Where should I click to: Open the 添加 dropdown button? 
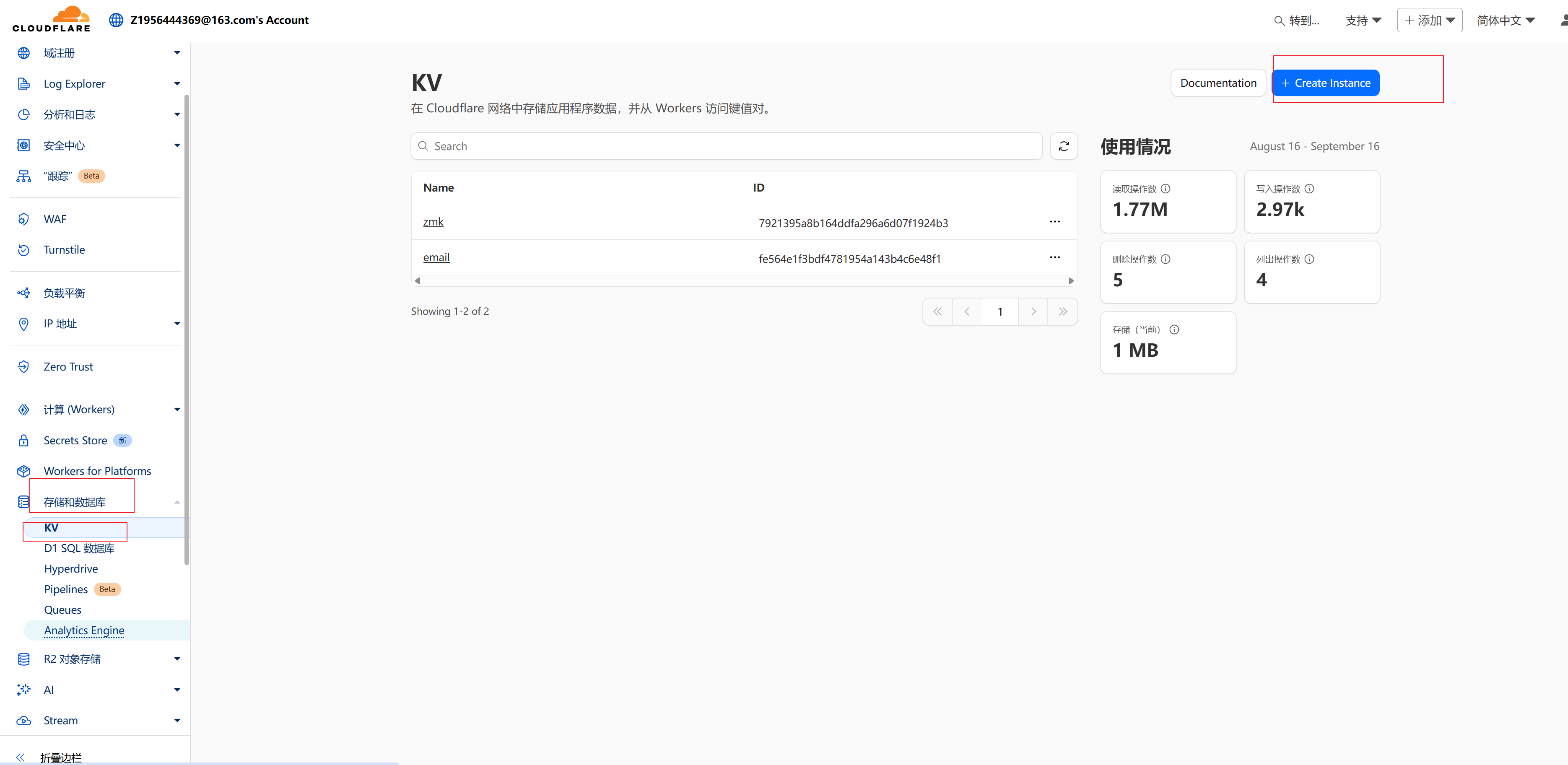(x=1429, y=20)
